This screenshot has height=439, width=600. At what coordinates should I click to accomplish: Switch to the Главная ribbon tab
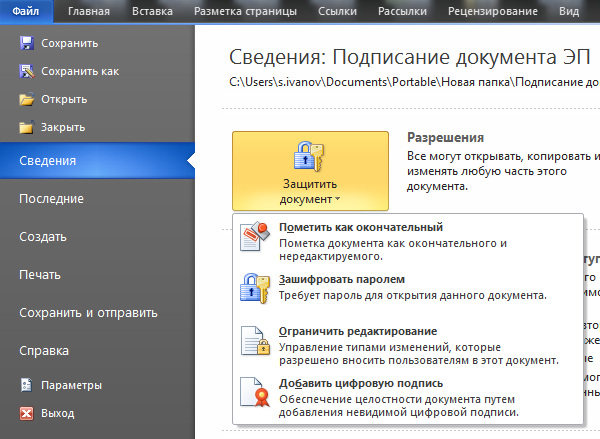point(89,11)
